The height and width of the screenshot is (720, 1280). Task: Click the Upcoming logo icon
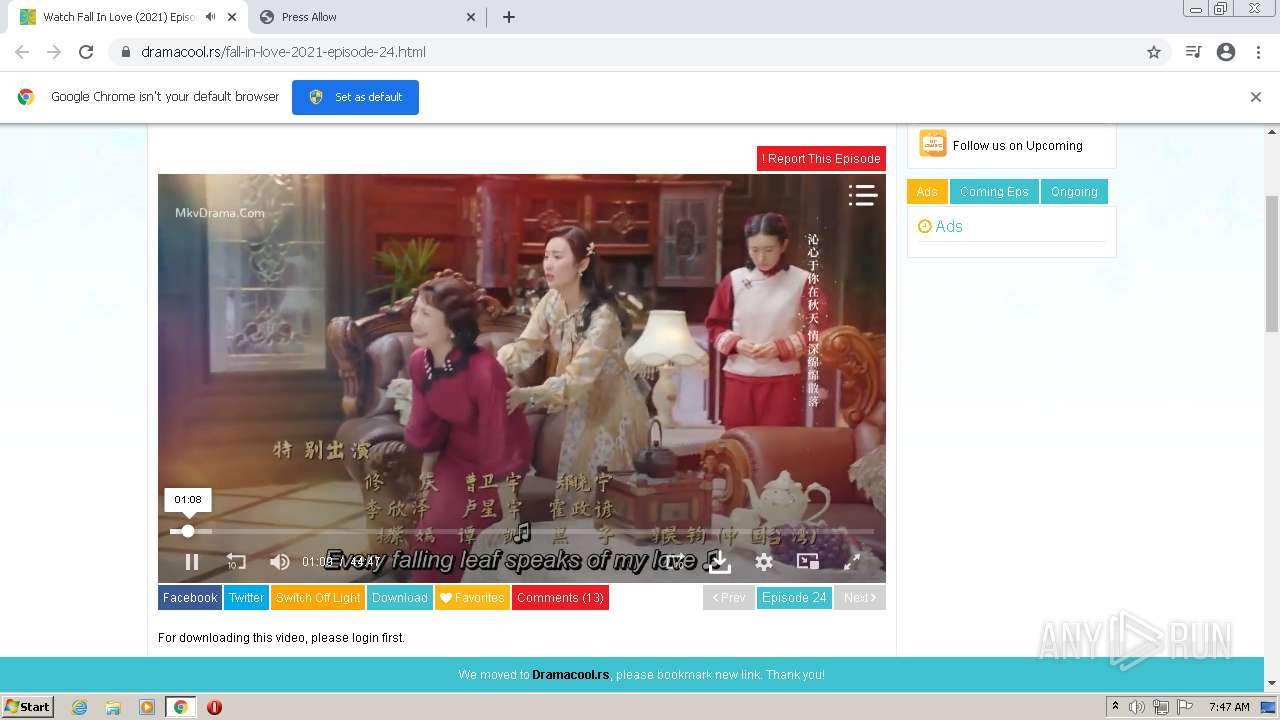pyautogui.click(x=933, y=144)
